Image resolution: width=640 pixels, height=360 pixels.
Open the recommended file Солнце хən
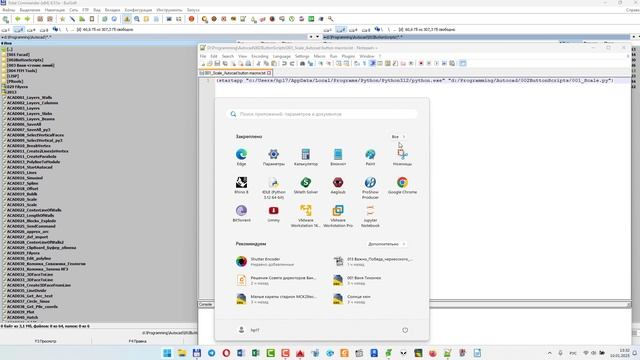pos(373,299)
